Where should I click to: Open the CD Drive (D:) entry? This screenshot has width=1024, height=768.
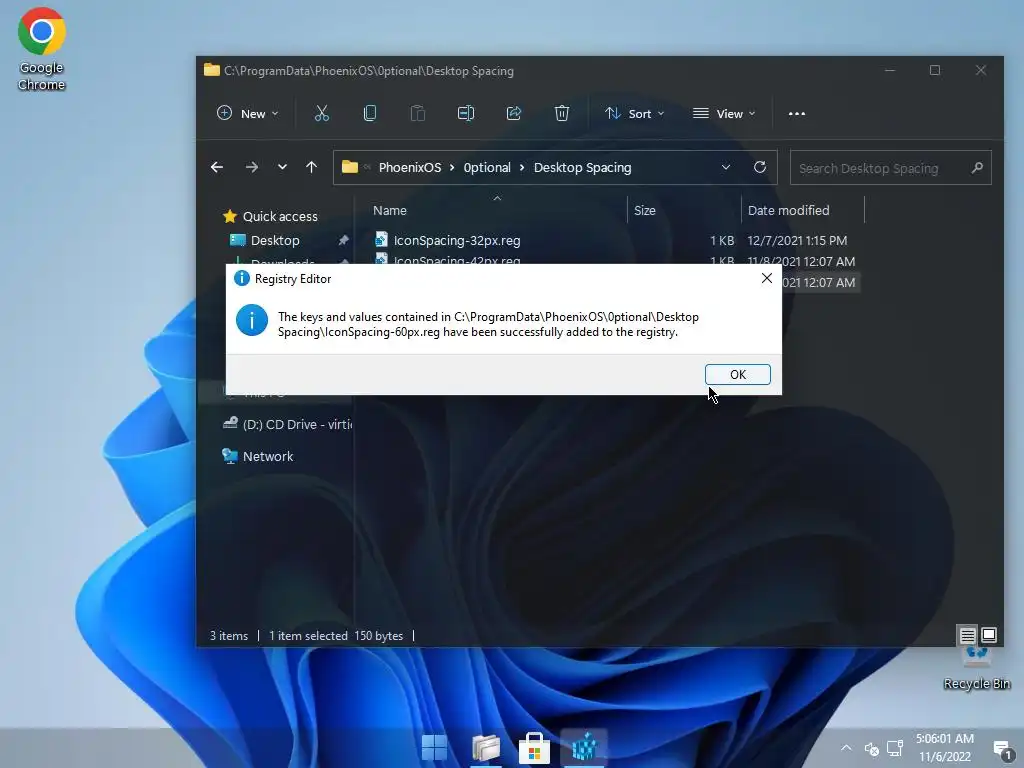coord(287,424)
